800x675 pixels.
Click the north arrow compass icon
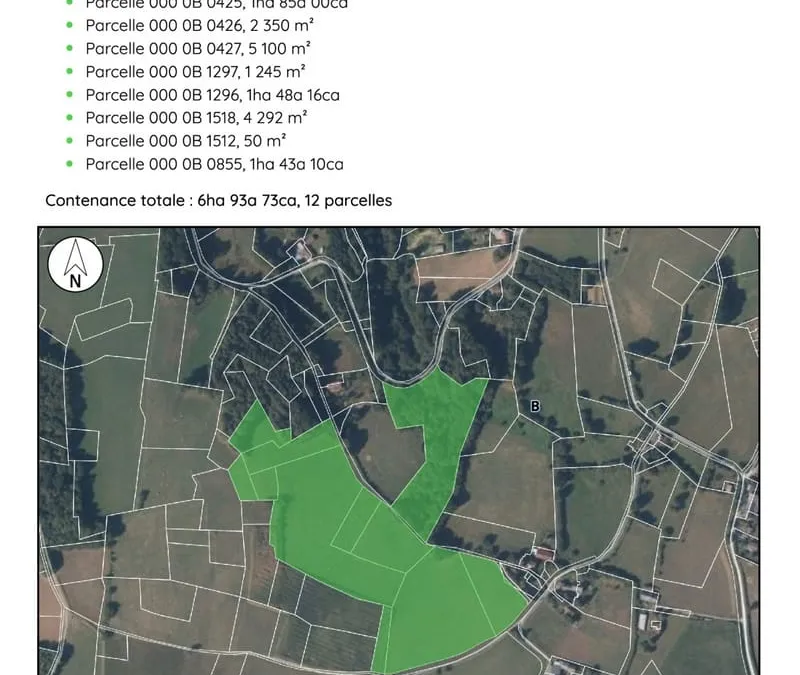pyautogui.click(x=76, y=264)
